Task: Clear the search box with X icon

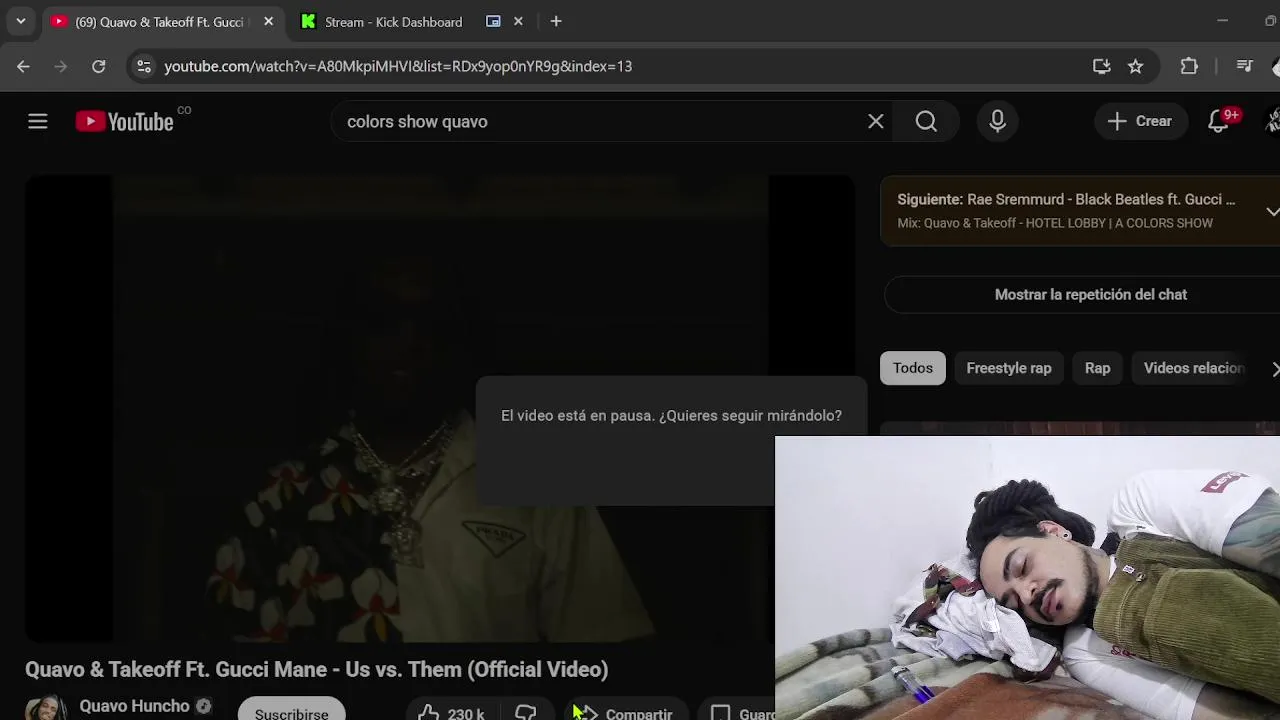Action: click(876, 121)
